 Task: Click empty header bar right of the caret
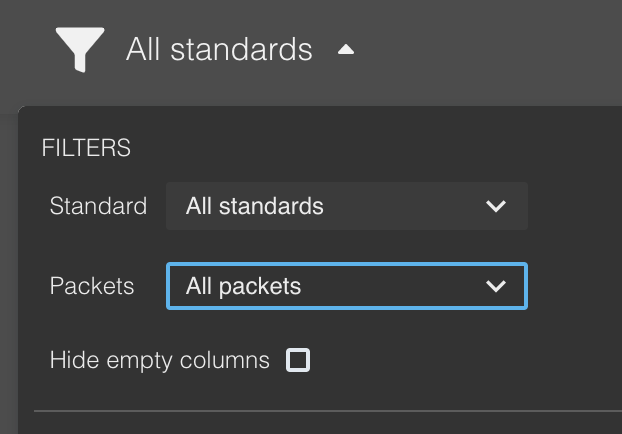pyautogui.click(x=488, y=50)
